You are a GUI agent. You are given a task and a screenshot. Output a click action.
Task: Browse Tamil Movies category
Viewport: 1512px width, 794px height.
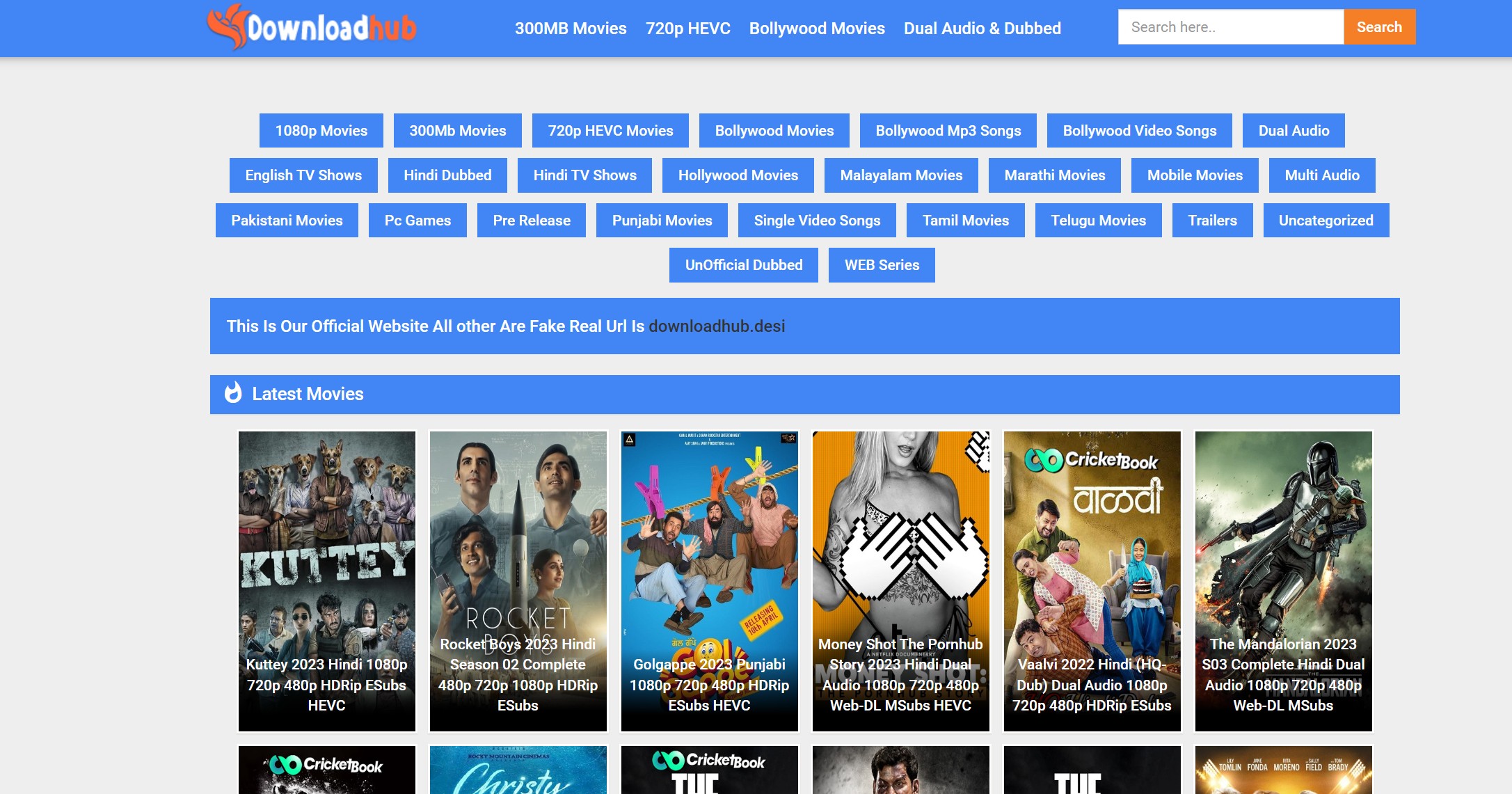click(x=966, y=221)
